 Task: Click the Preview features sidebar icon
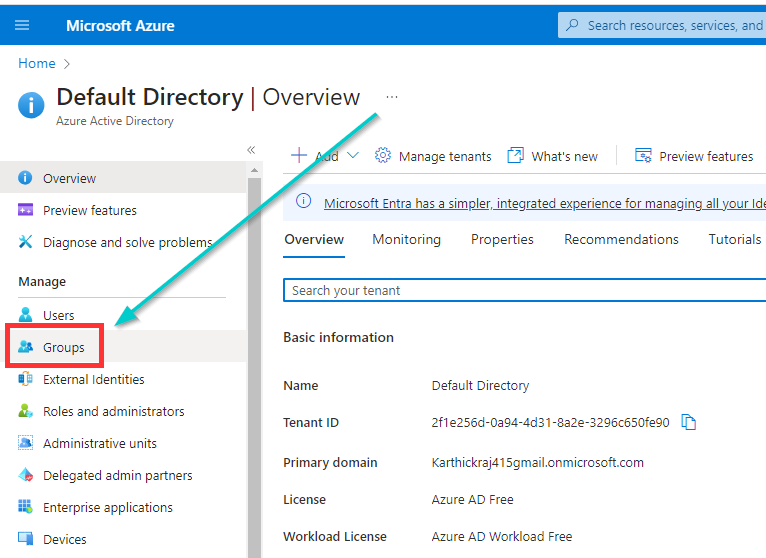point(25,210)
